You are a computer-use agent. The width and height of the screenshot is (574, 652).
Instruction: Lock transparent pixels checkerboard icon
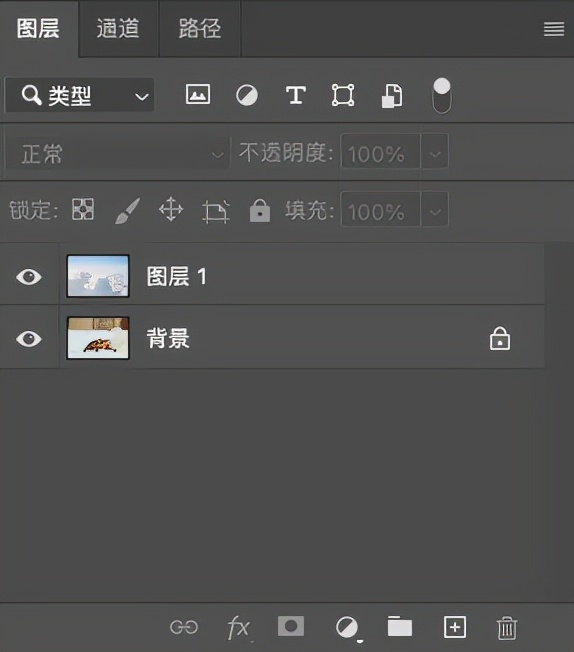[x=83, y=209]
